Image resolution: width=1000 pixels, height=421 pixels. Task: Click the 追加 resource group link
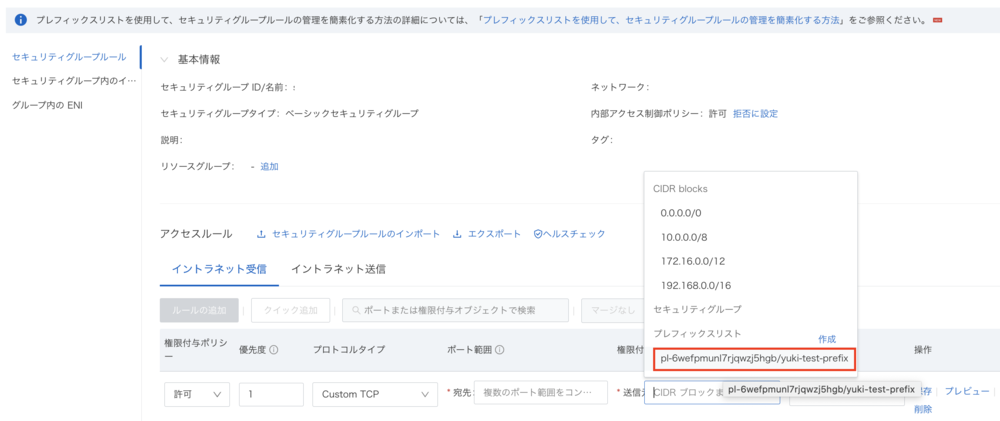269,166
